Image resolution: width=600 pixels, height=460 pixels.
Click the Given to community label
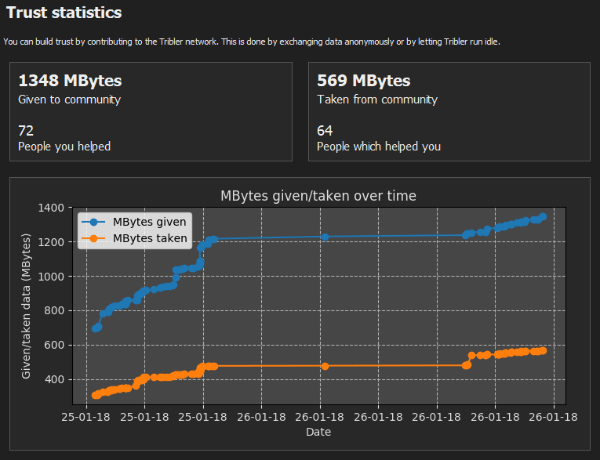(x=70, y=100)
